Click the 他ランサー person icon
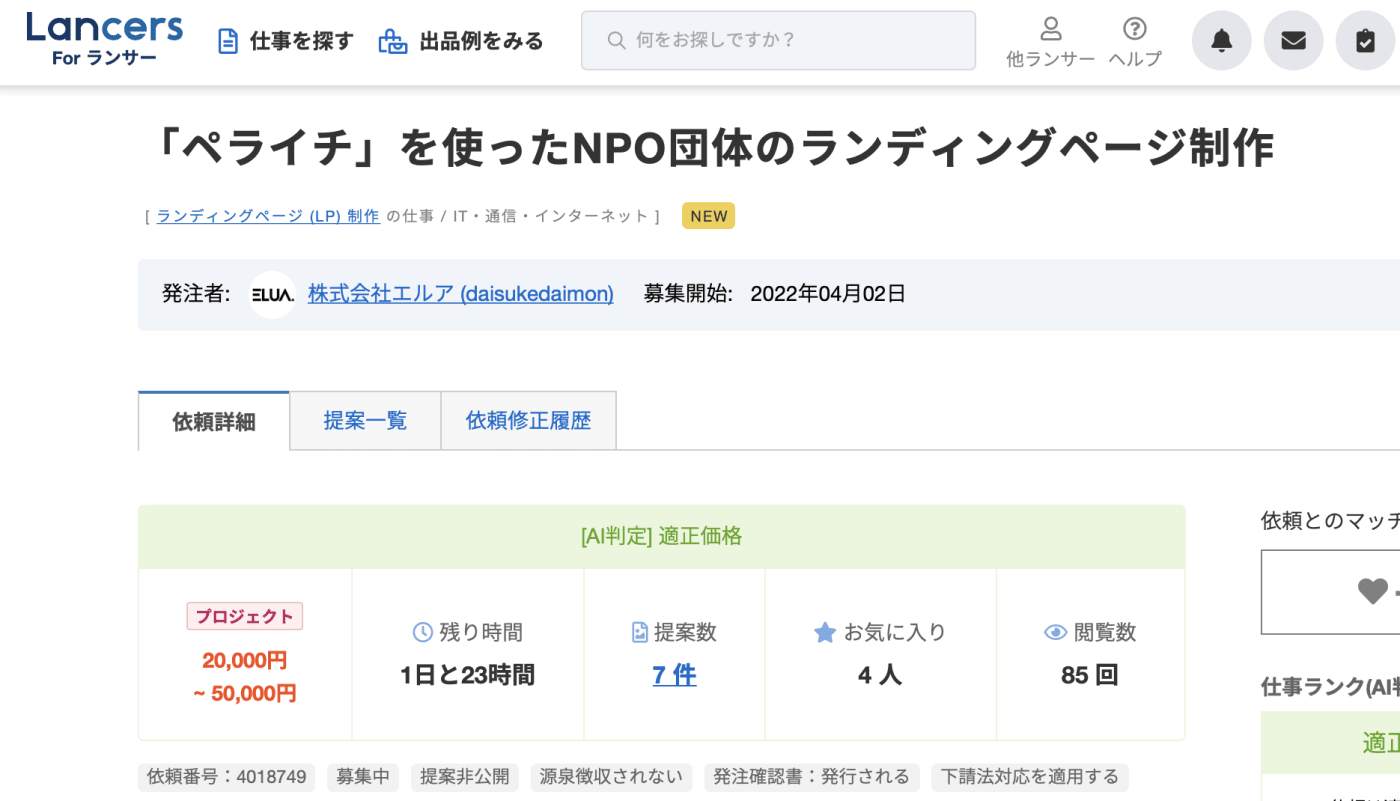1400x801 pixels. click(x=1050, y=29)
